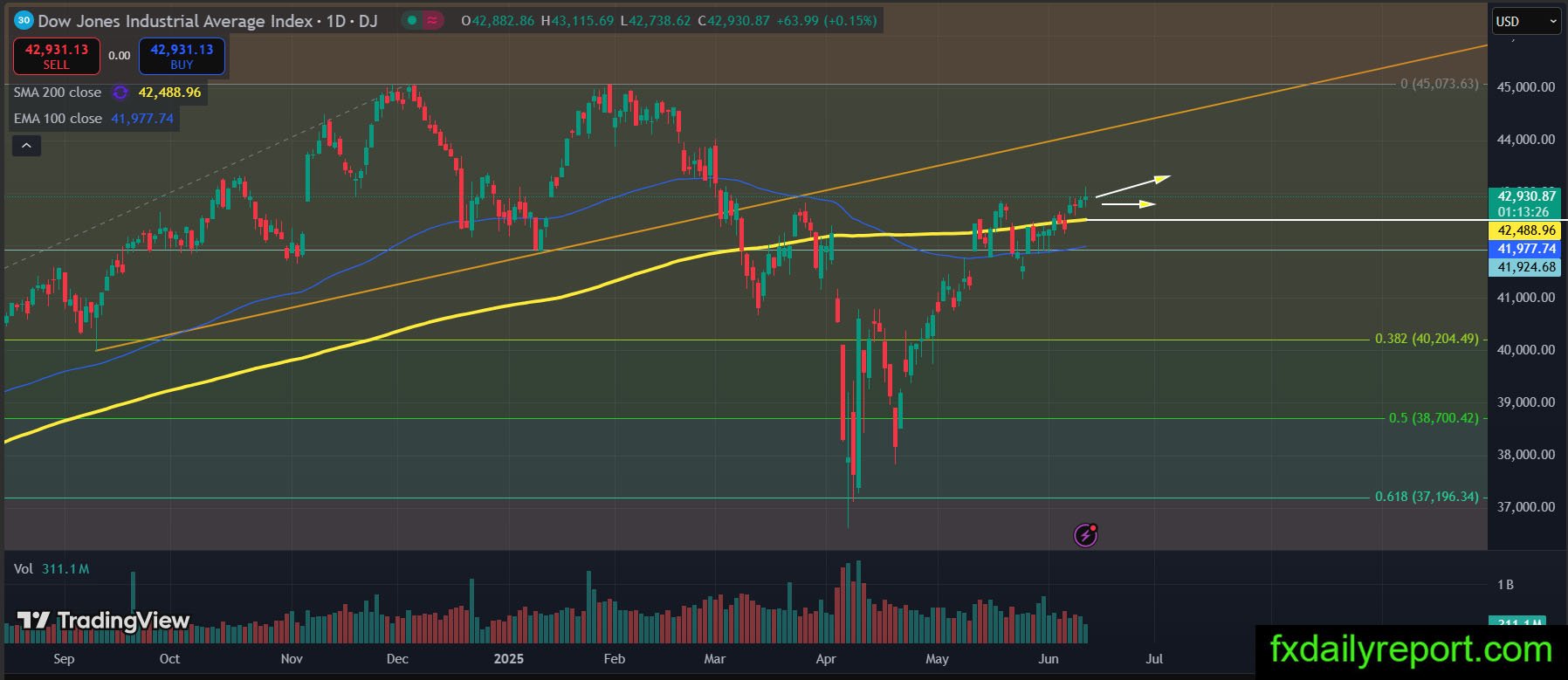Click the daily change +63.99 (+0.15%)
1568x680 pixels.
pyautogui.click(x=827, y=20)
